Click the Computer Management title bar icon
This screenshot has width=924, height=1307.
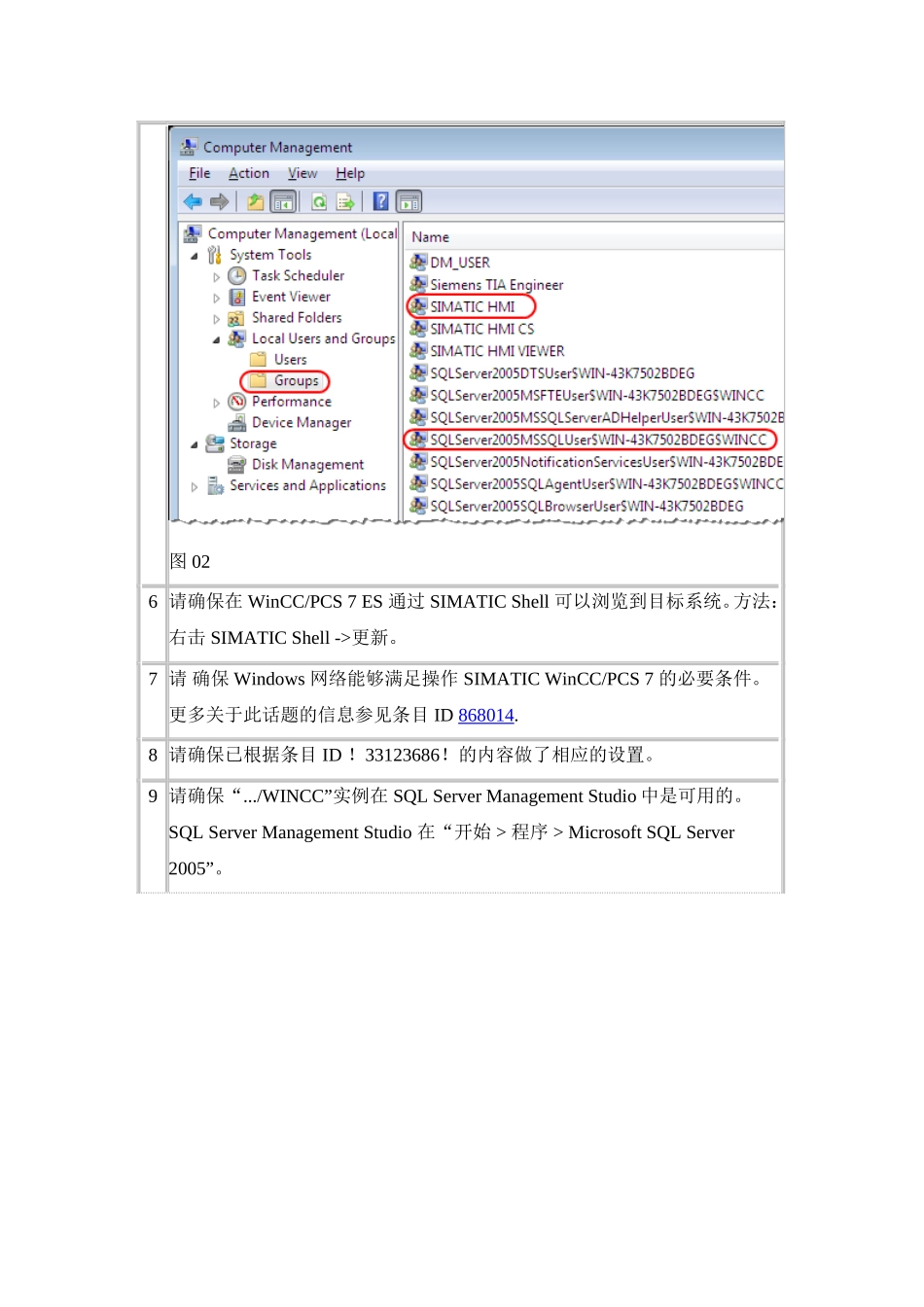pyautogui.click(x=189, y=147)
